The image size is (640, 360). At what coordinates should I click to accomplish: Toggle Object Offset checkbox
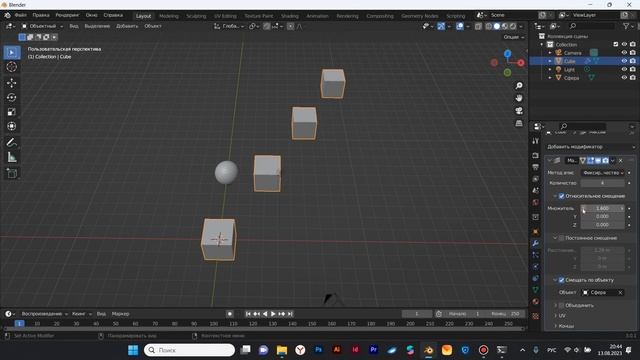pos(562,280)
